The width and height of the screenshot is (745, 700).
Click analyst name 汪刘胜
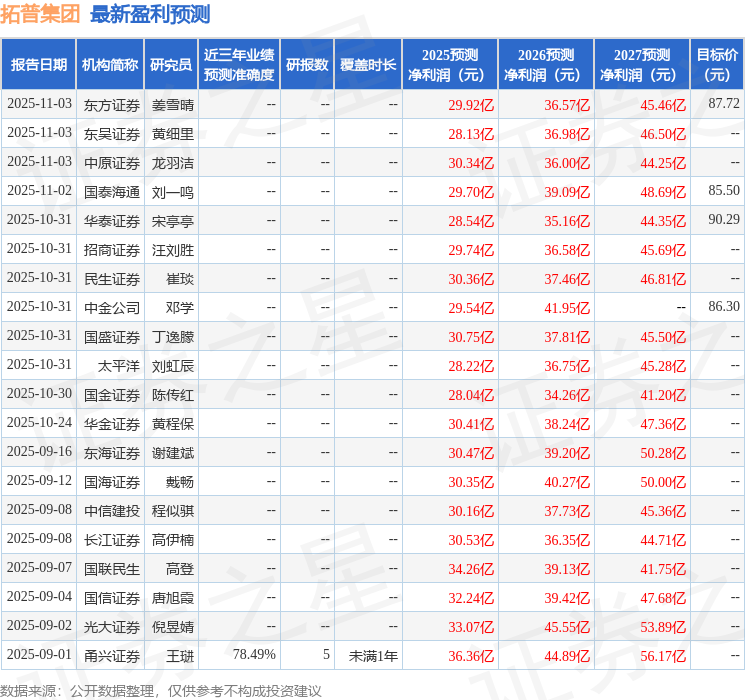(x=173, y=250)
